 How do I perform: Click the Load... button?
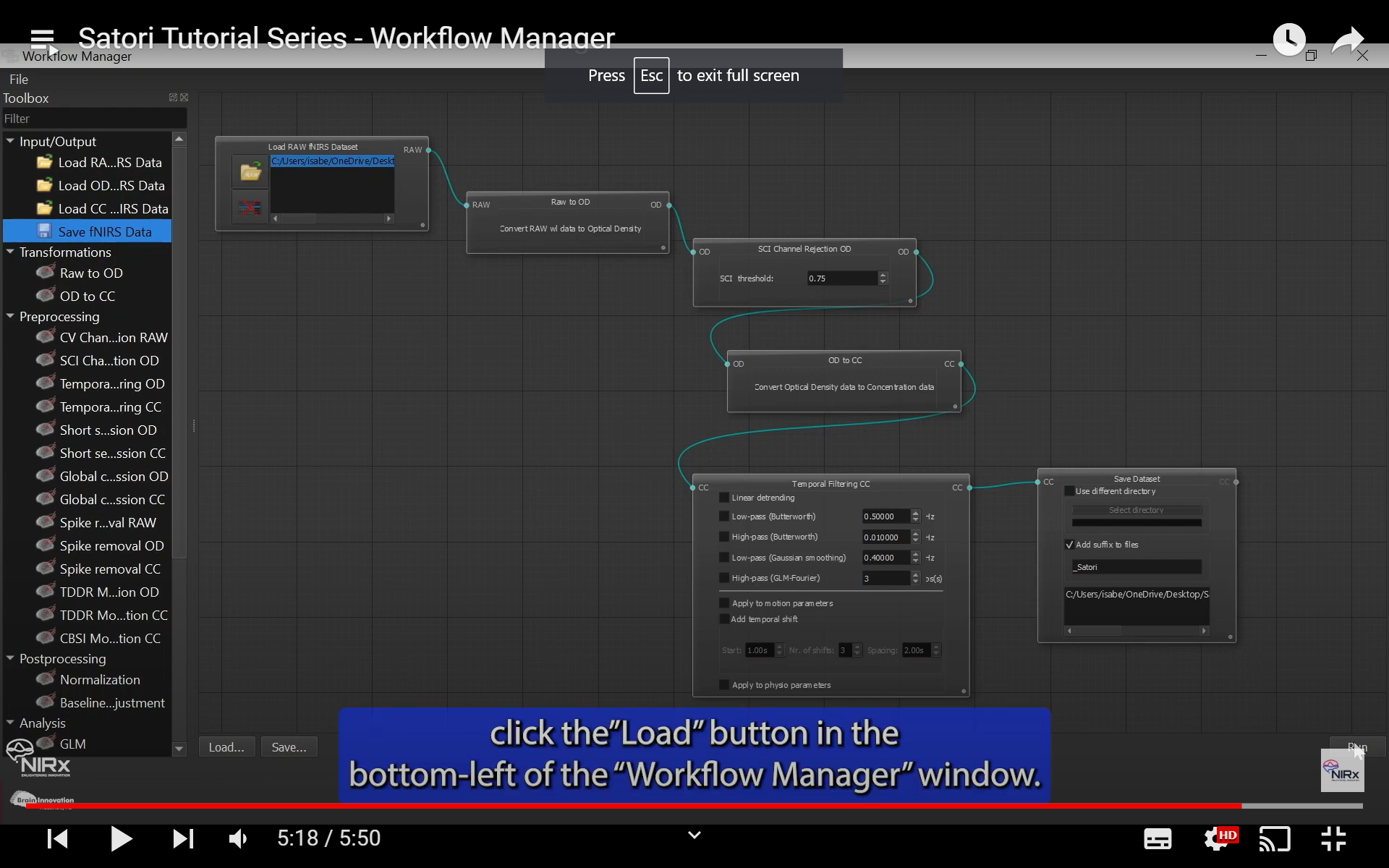click(226, 747)
